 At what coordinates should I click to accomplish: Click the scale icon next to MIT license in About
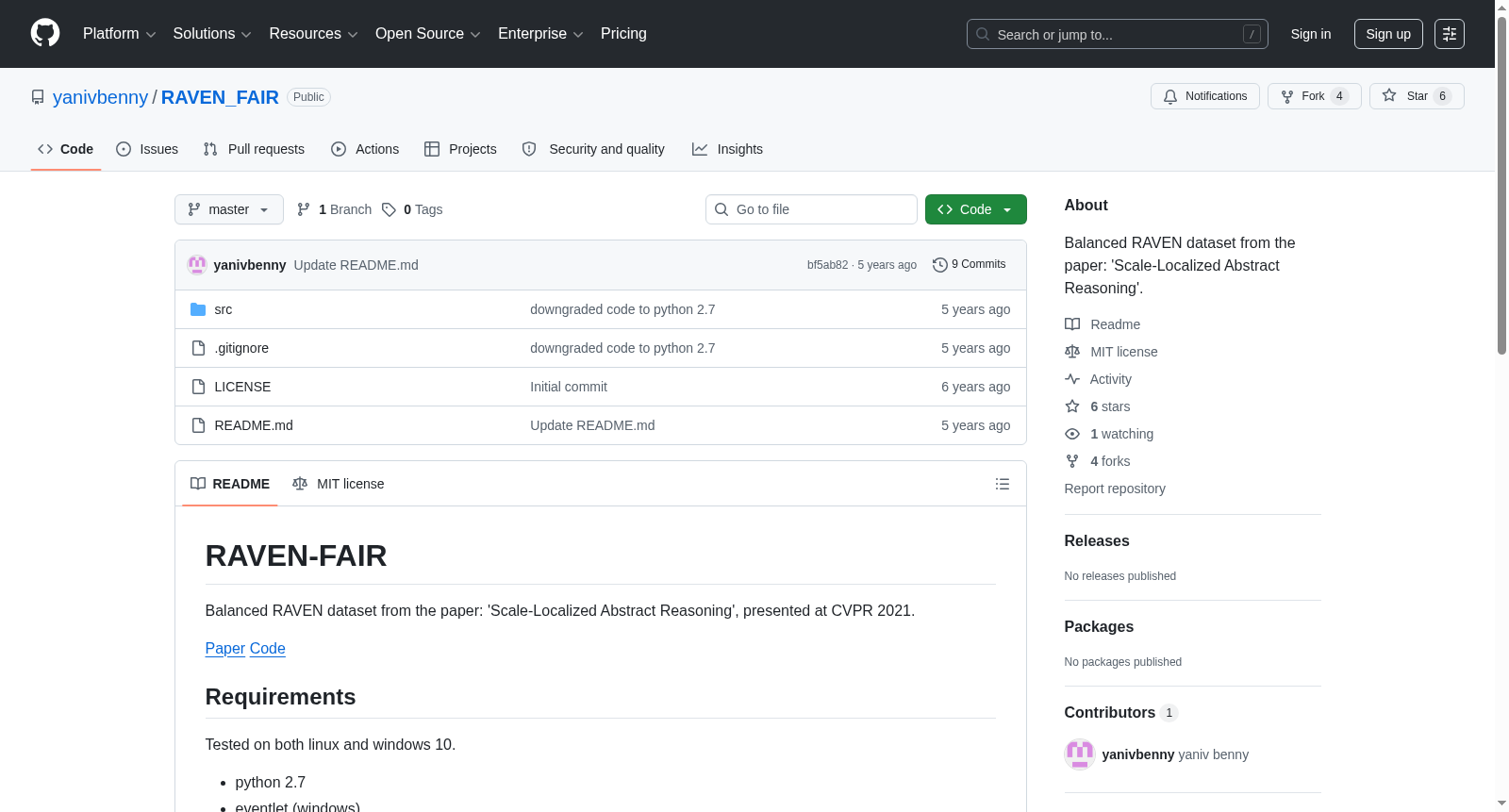tap(1072, 352)
